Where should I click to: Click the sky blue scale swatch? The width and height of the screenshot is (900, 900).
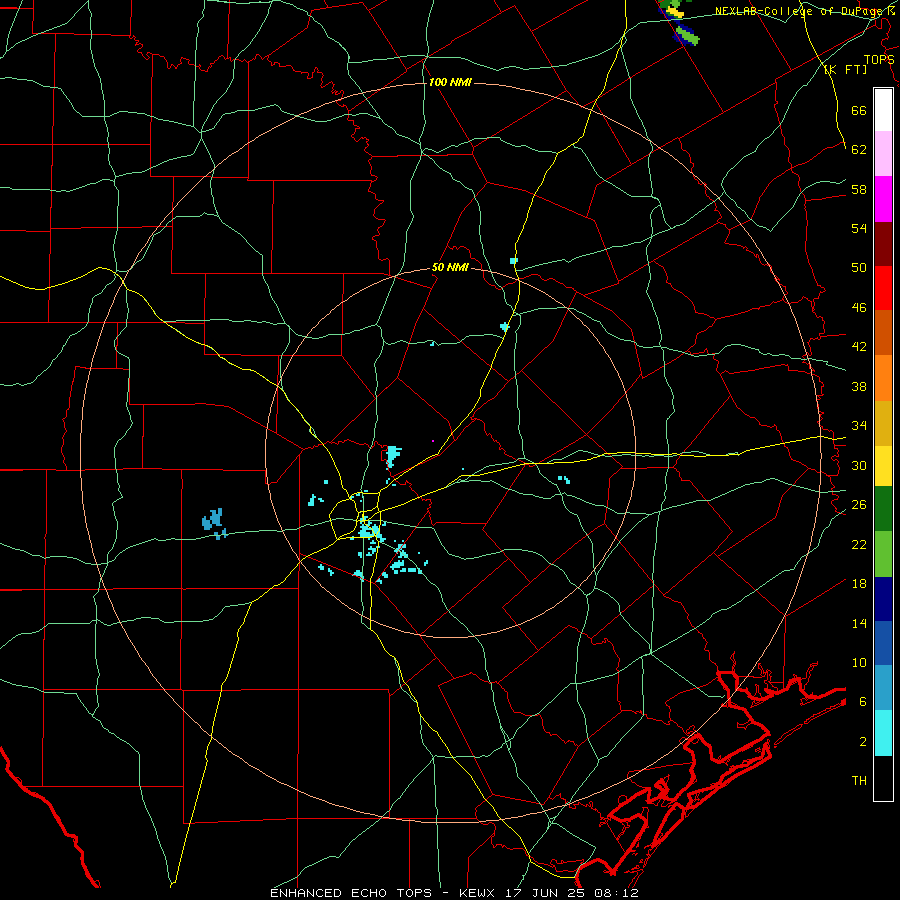[883, 688]
